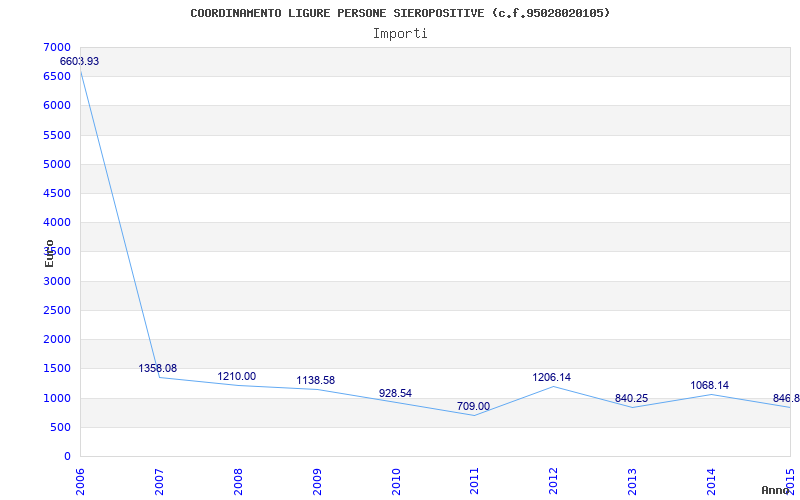The image size is (800, 500).
Task: Click the 2000 y-axis tick label
Action: (58, 339)
